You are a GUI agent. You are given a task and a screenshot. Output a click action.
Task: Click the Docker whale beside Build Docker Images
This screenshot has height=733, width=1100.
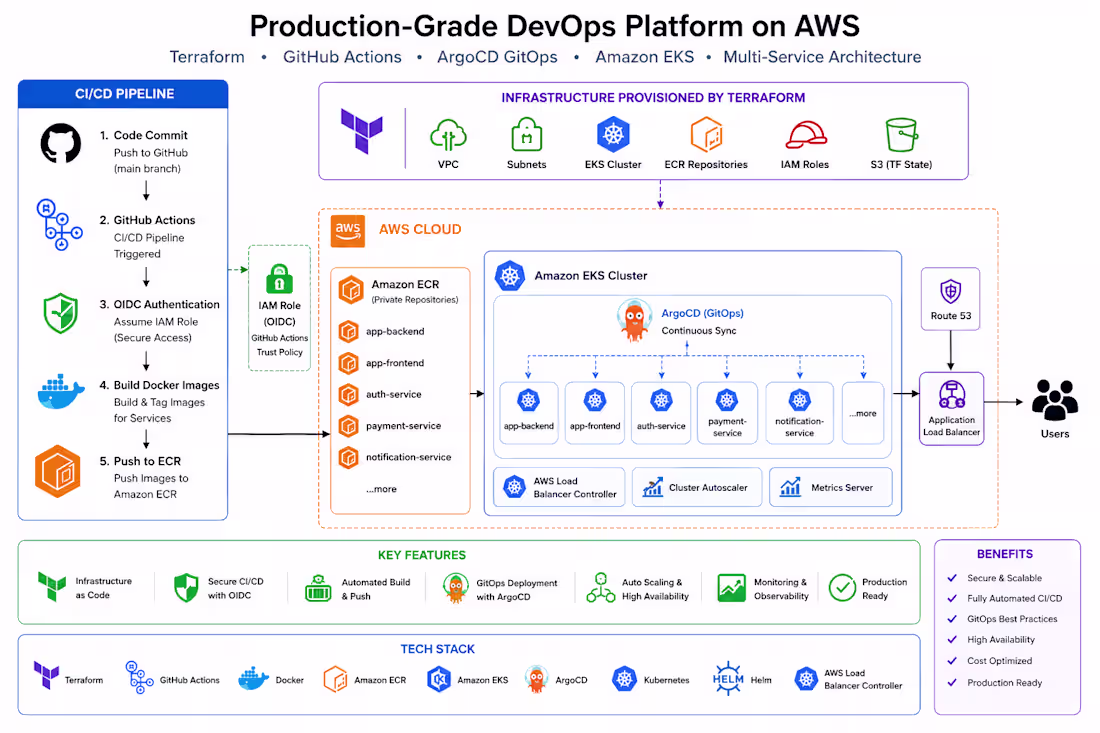click(61, 391)
